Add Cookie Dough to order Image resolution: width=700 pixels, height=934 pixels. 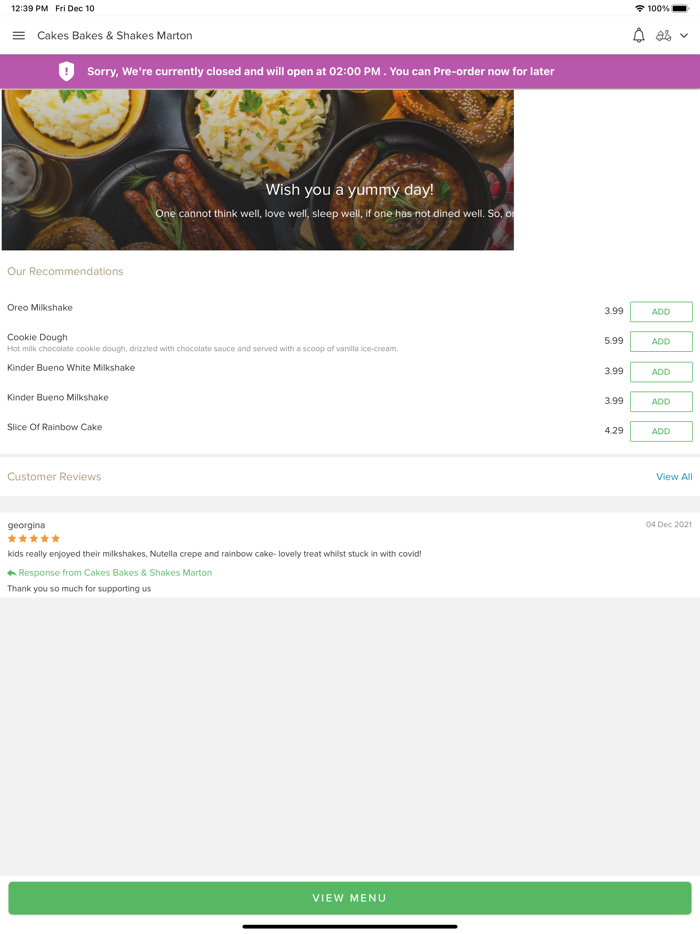660,341
